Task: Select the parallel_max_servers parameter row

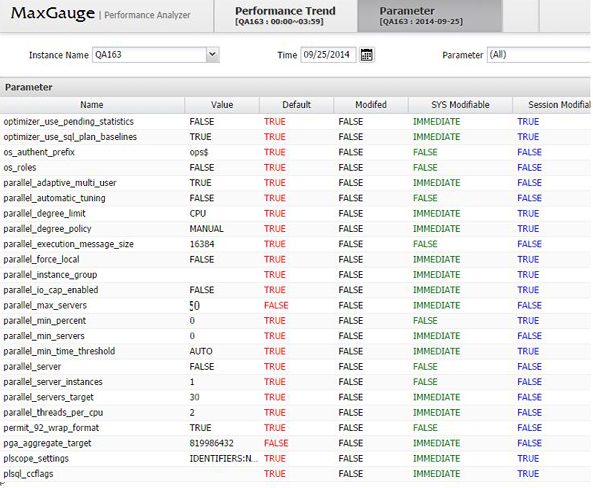Action: 295,305
